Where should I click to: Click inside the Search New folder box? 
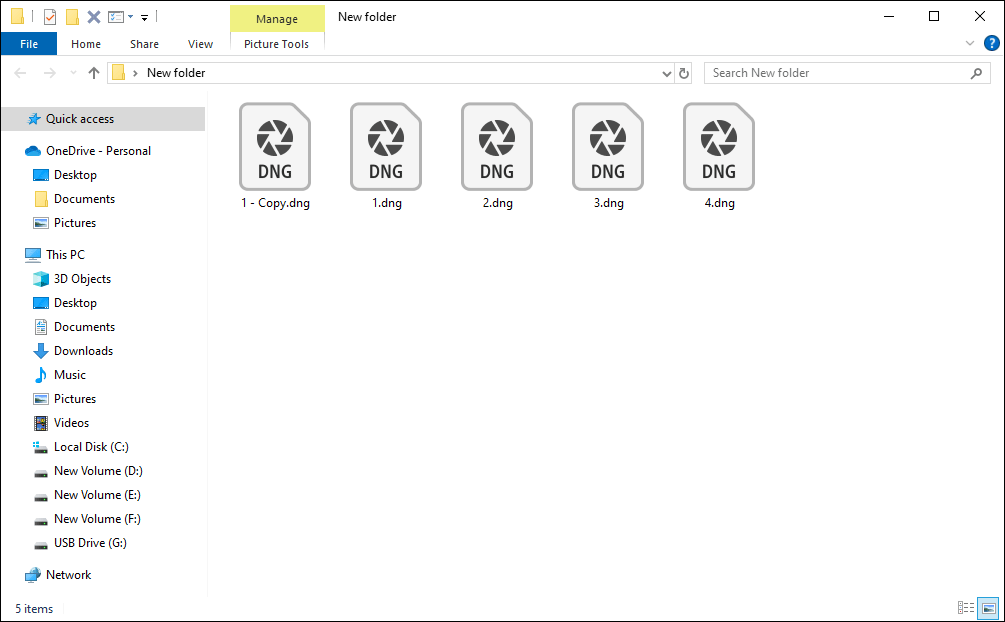840,72
